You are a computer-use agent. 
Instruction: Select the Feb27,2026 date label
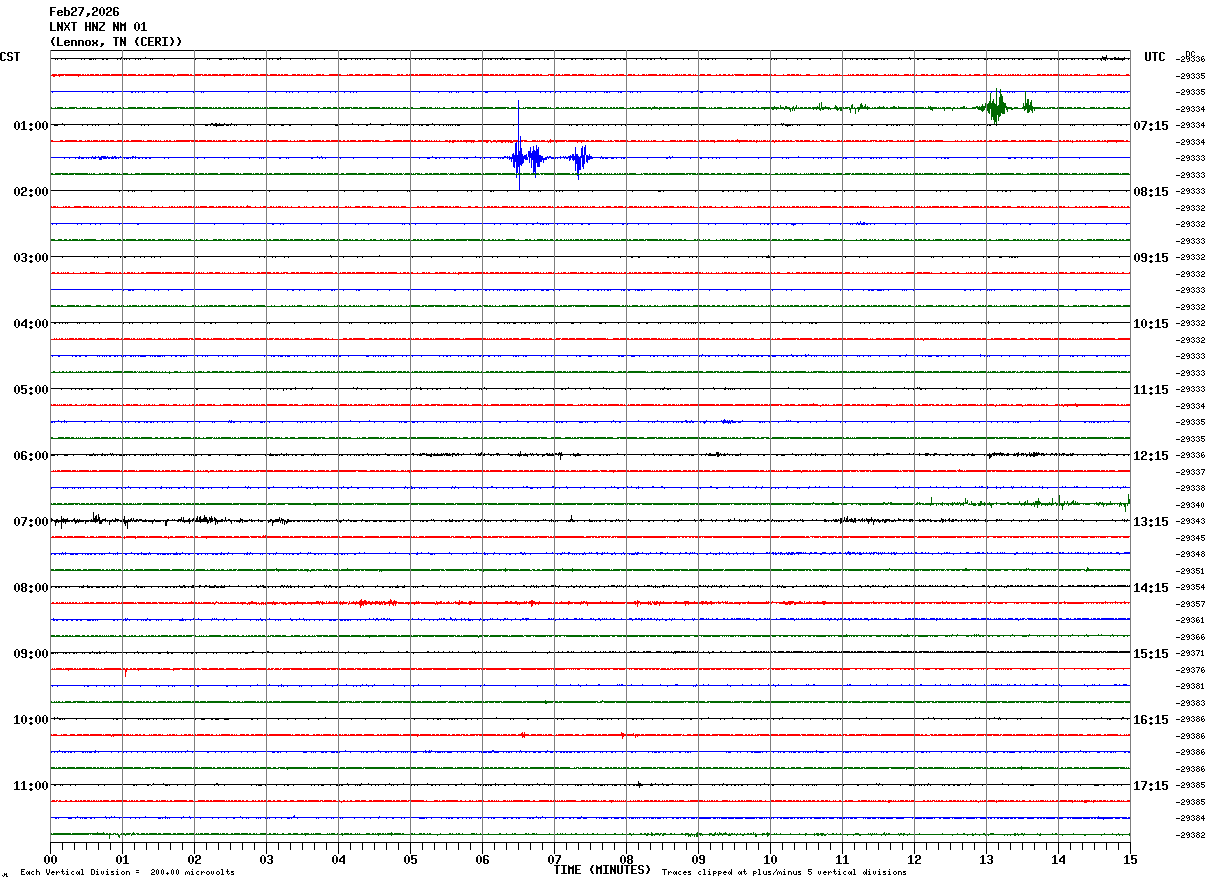tap(84, 12)
